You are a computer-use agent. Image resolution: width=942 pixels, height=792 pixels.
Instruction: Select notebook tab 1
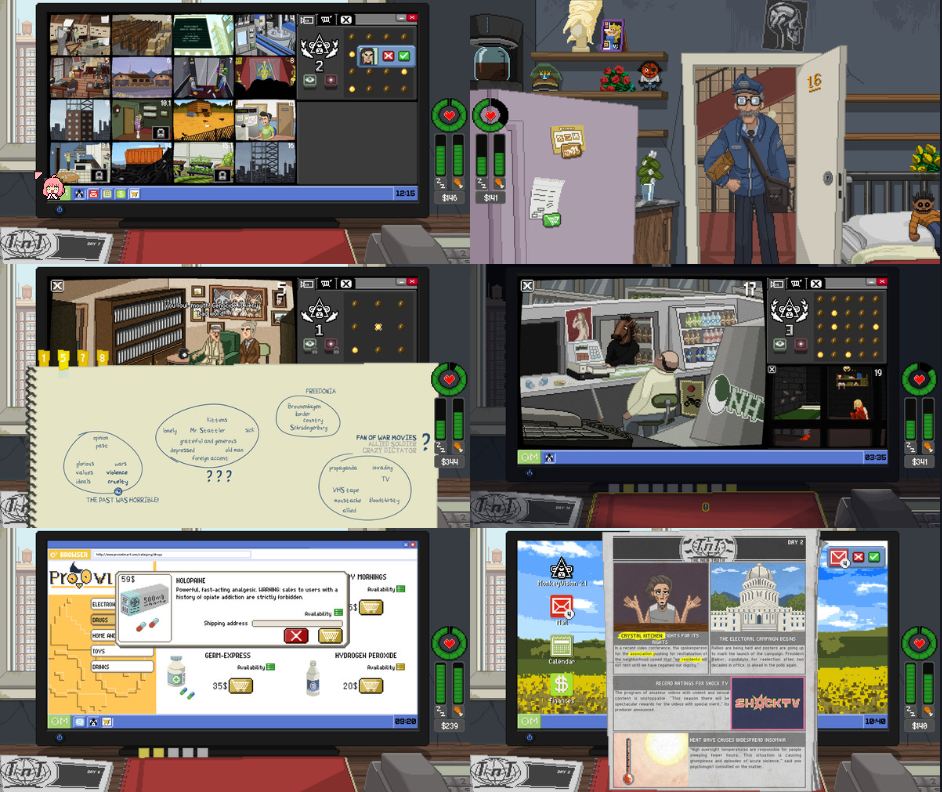(44, 358)
